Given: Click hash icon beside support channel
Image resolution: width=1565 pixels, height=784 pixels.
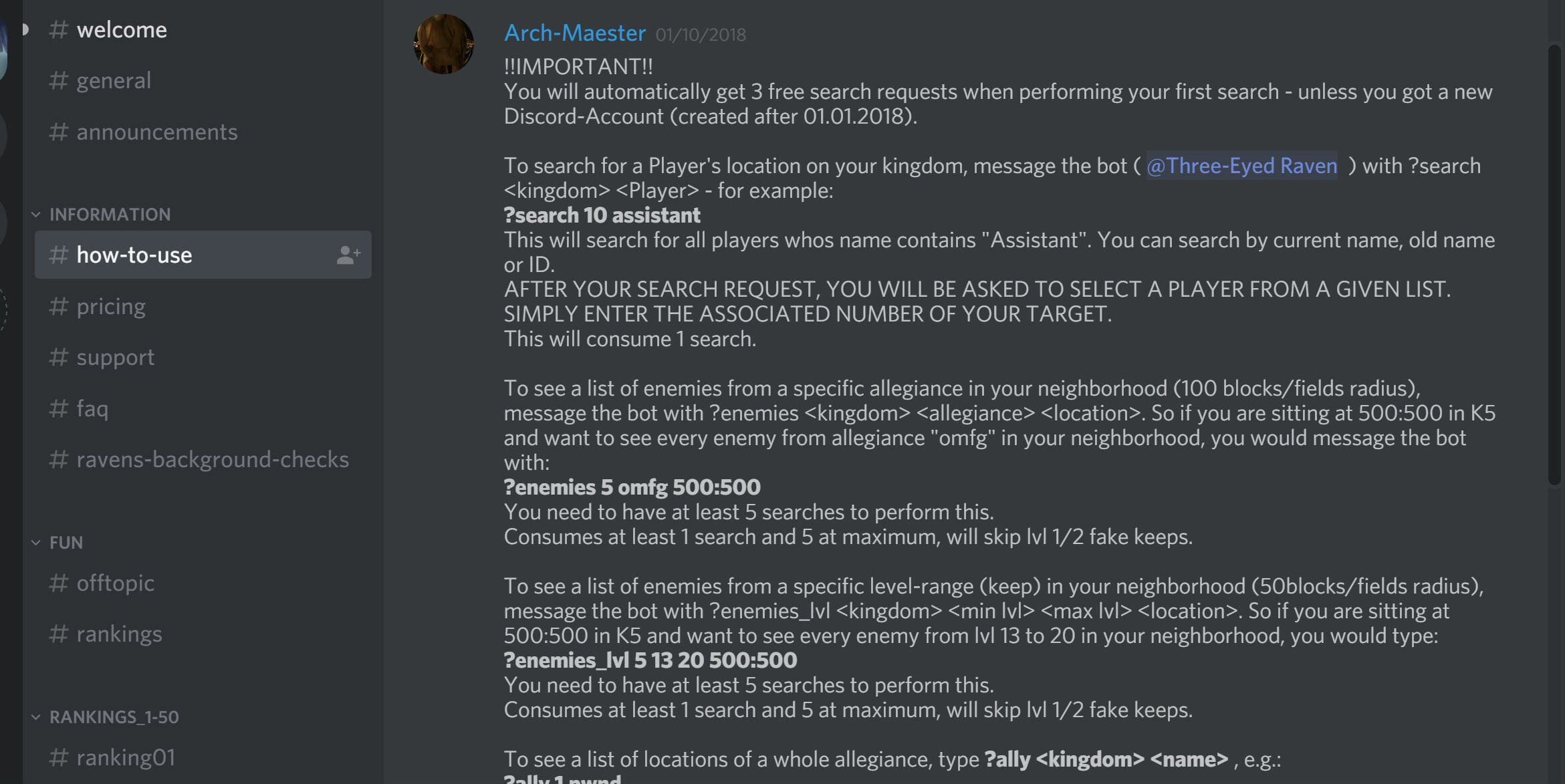Looking at the screenshot, I should tap(59, 357).
